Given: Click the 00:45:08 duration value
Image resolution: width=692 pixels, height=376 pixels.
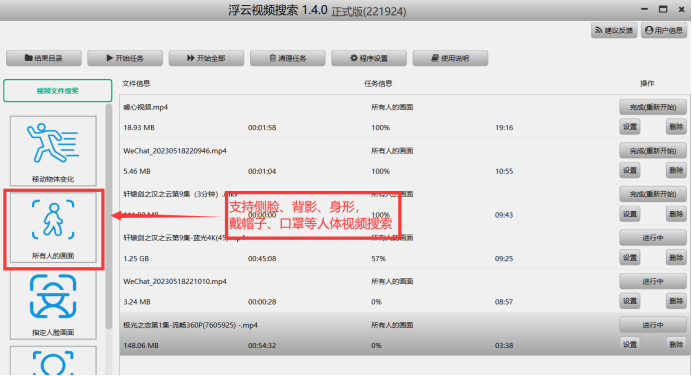Looking at the screenshot, I should pyautogui.click(x=262, y=259).
